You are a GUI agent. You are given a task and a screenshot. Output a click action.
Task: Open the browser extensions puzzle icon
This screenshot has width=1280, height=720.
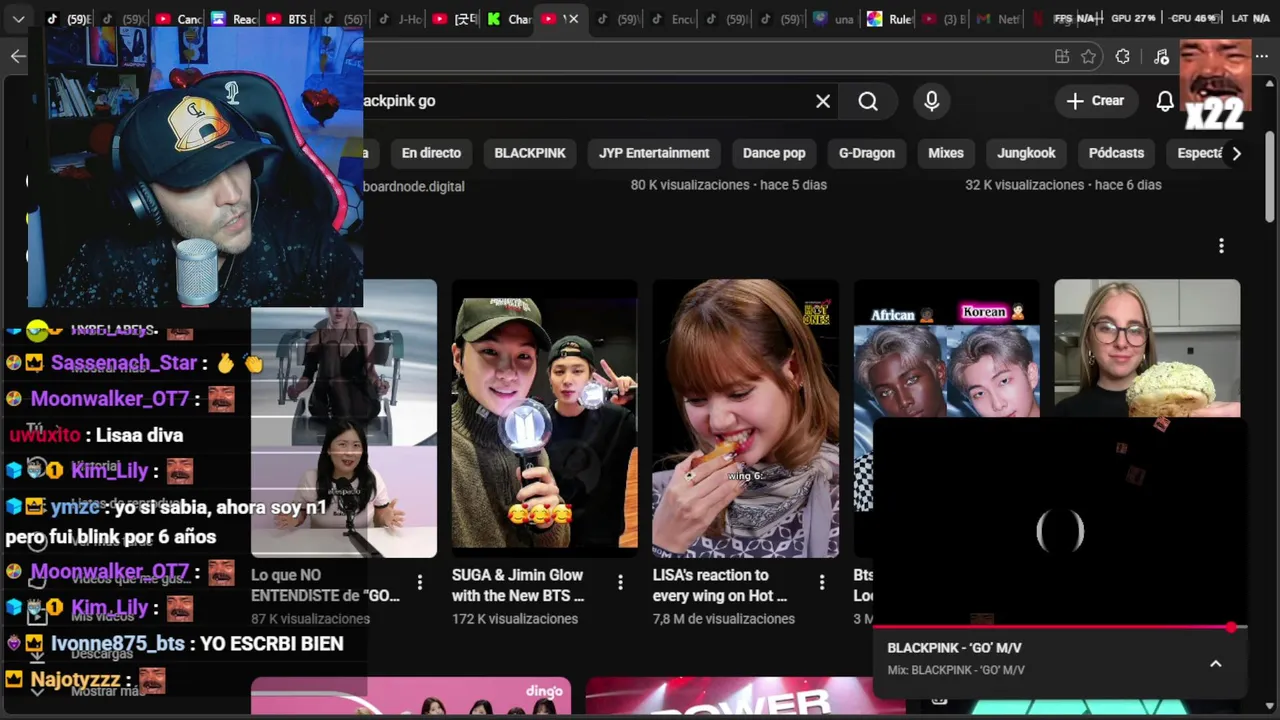pyautogui.click(x=1123, y=57)
